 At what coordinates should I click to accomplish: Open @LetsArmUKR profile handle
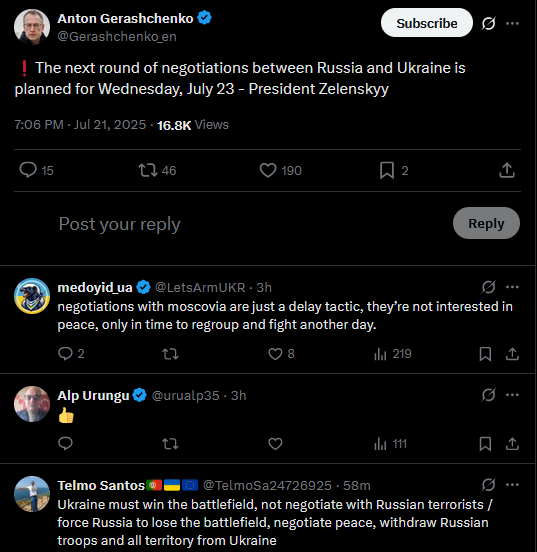click(x=200, y=288)
